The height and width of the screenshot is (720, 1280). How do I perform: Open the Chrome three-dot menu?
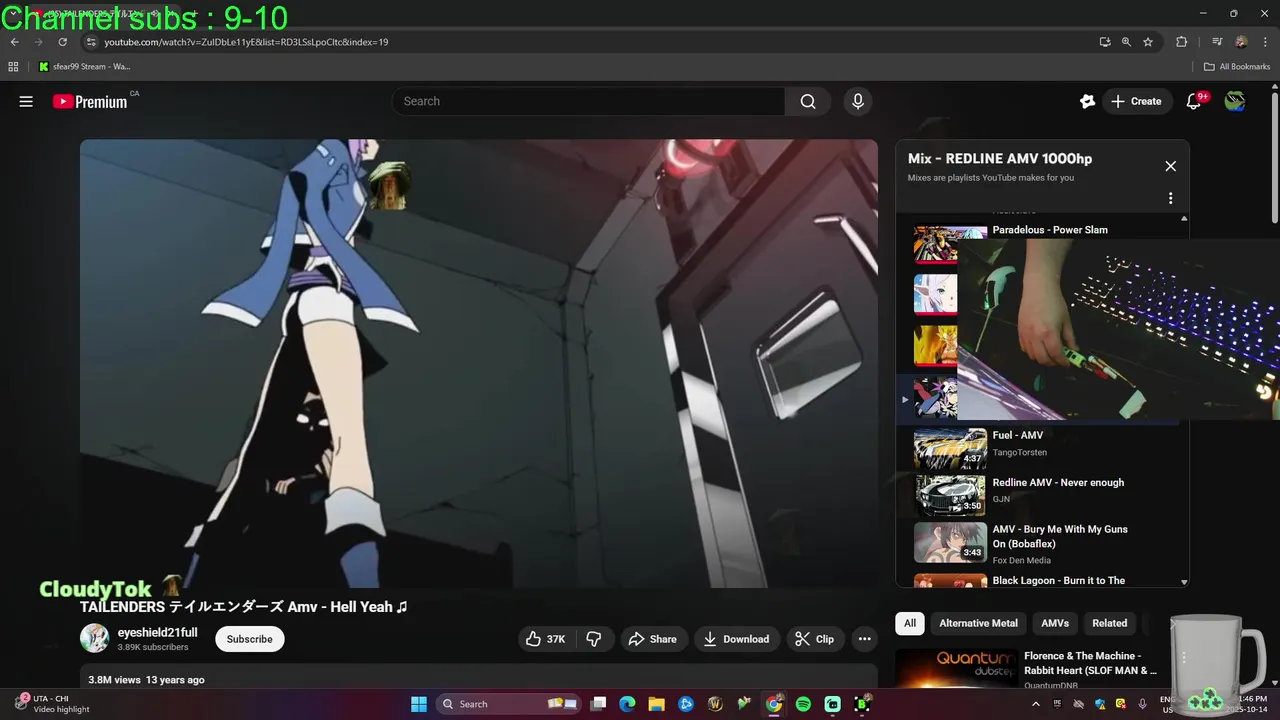coord(1264,42)
